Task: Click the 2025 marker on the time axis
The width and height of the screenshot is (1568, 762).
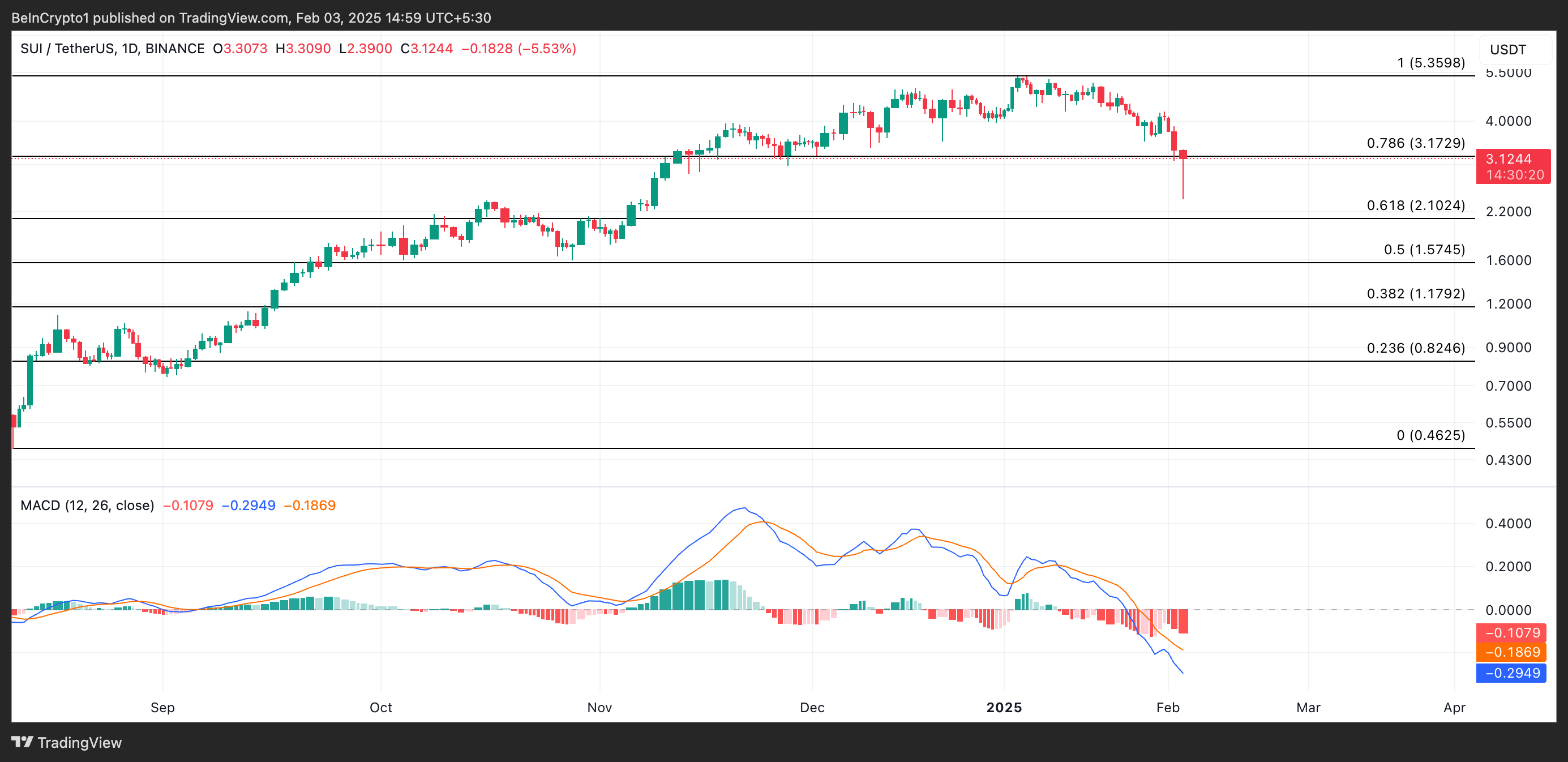Action: [x=1004, y=707]
